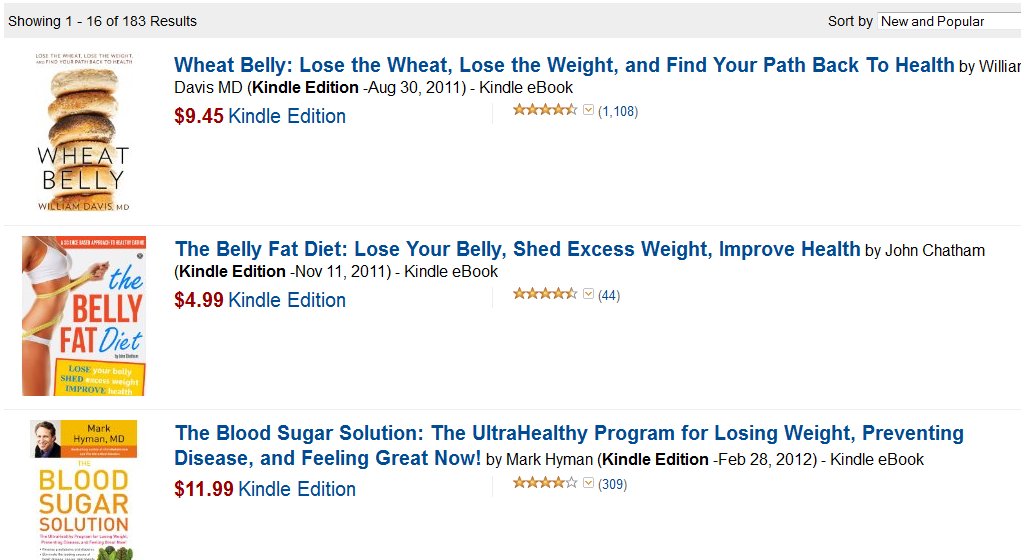View the 44 customer reviews

(x=609, y=295)
